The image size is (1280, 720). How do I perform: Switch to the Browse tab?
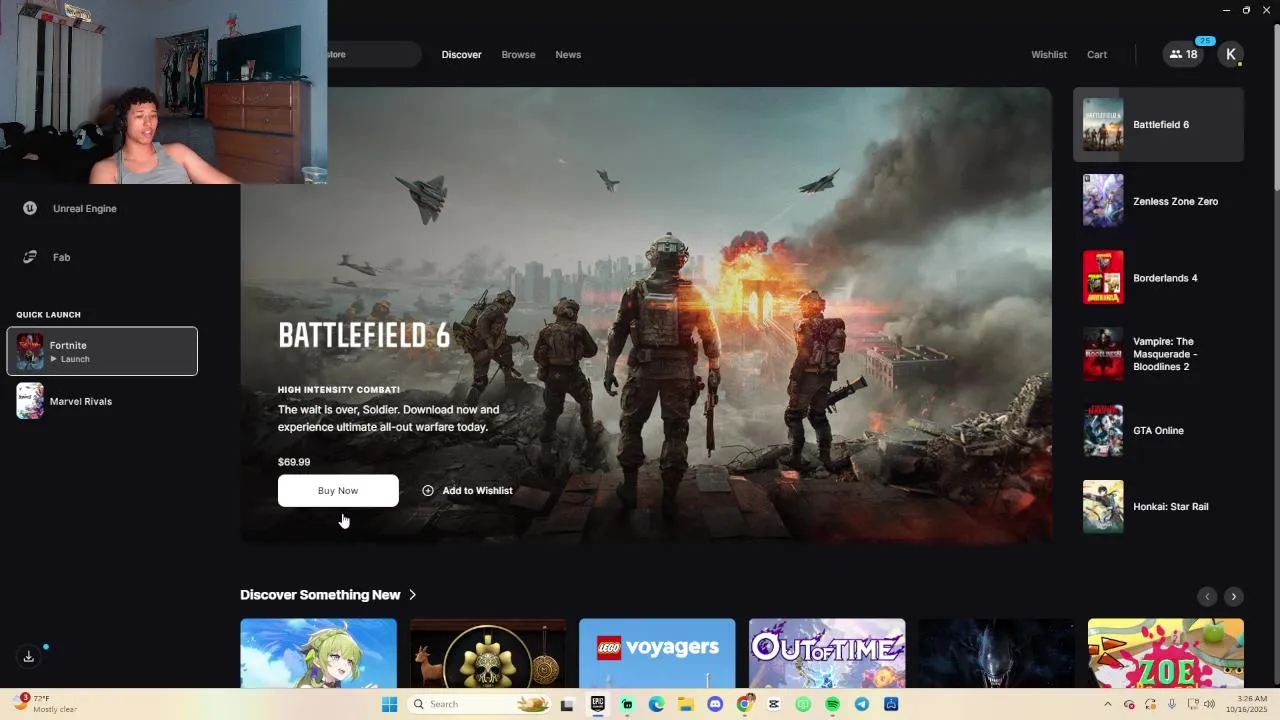point(518,54)
